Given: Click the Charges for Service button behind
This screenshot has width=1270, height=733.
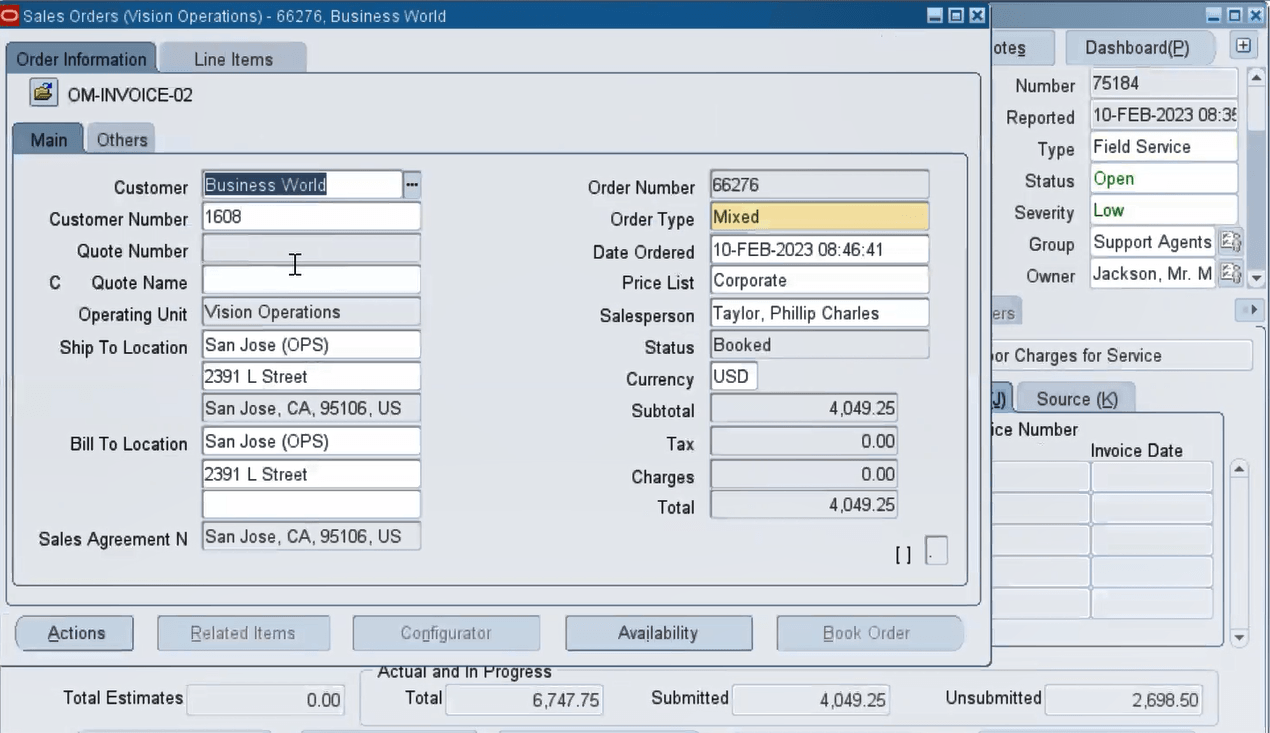Looking at the screenshot, I should click(1120, 355).
